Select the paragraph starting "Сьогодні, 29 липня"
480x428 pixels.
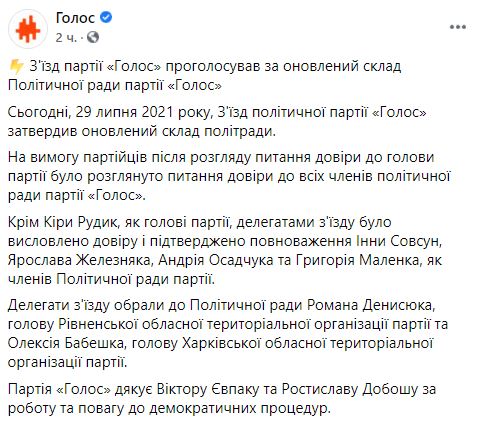point(217,122)
